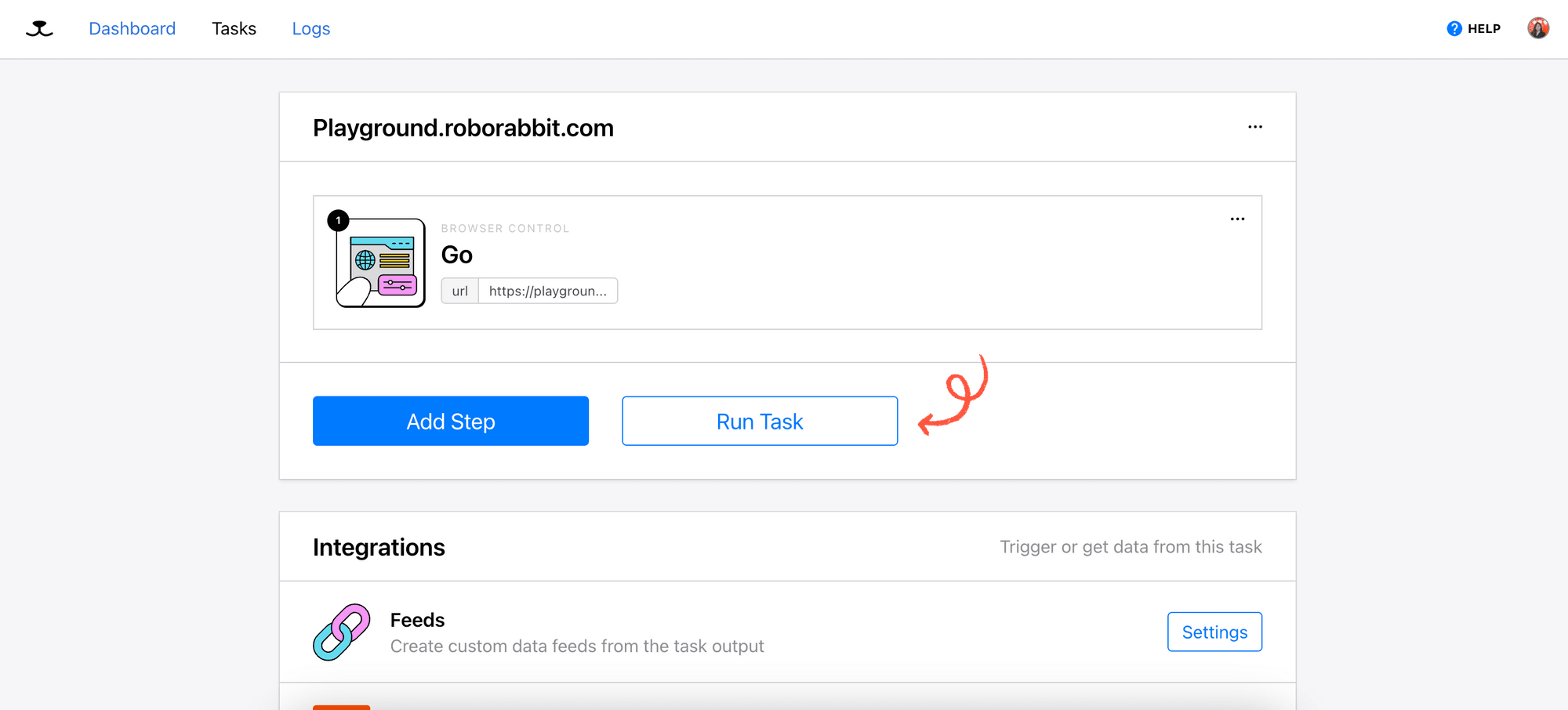Expand the truncated url value field

[x=547, y=291]
